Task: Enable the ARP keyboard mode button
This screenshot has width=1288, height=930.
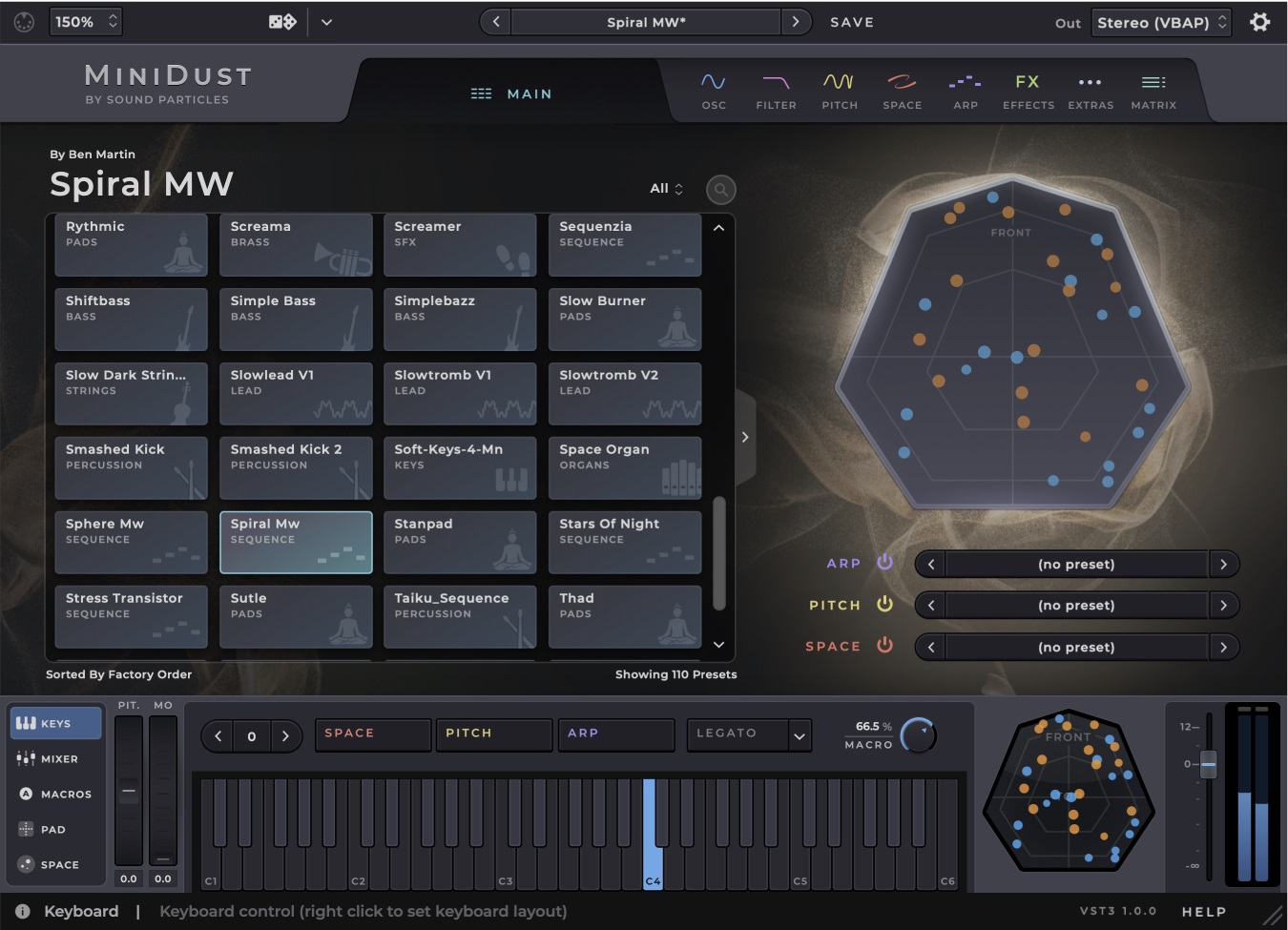Action: (615, 734)
